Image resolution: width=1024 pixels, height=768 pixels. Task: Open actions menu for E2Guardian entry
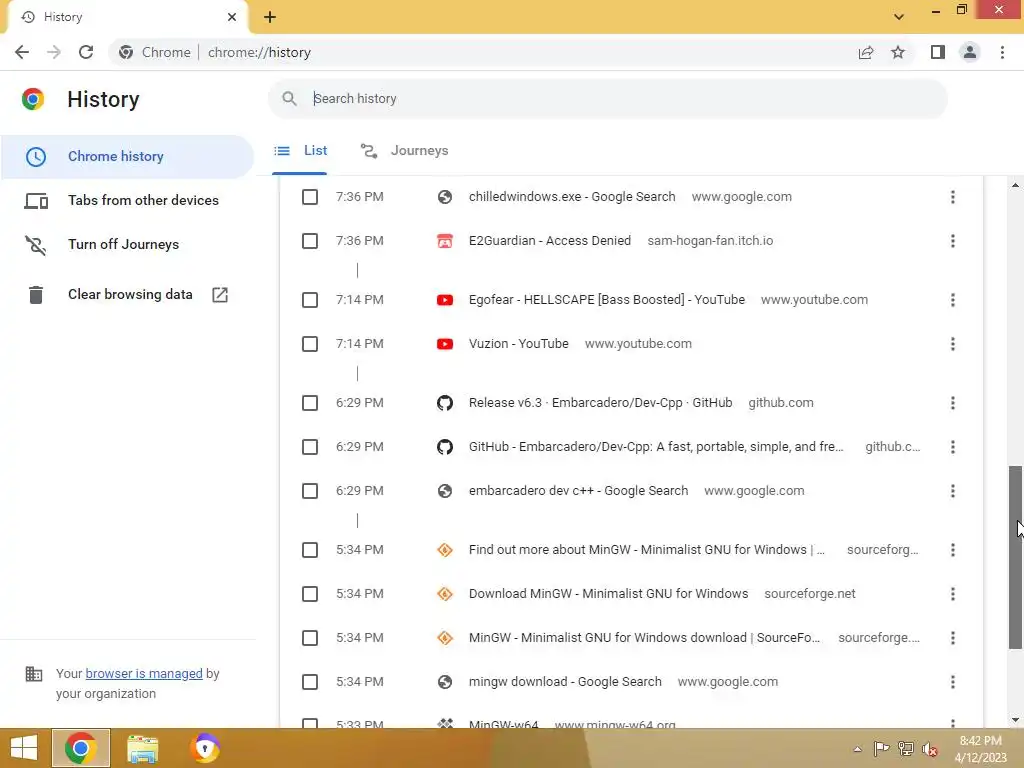pos(953,241)
